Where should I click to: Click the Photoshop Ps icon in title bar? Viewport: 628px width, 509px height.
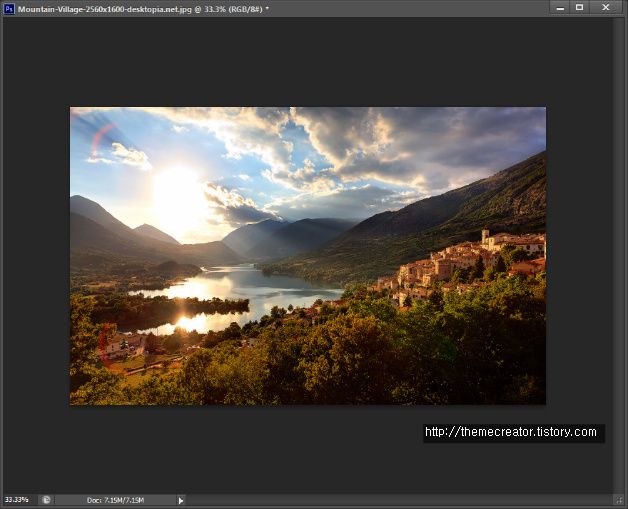pyautogui.click(x=9, y=8)
